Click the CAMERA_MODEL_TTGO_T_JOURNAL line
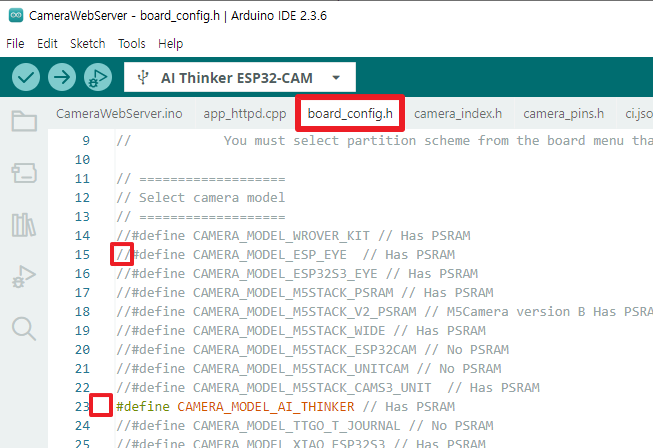The width and height of the screenshot is (653, 448). [x=305, y=426]
